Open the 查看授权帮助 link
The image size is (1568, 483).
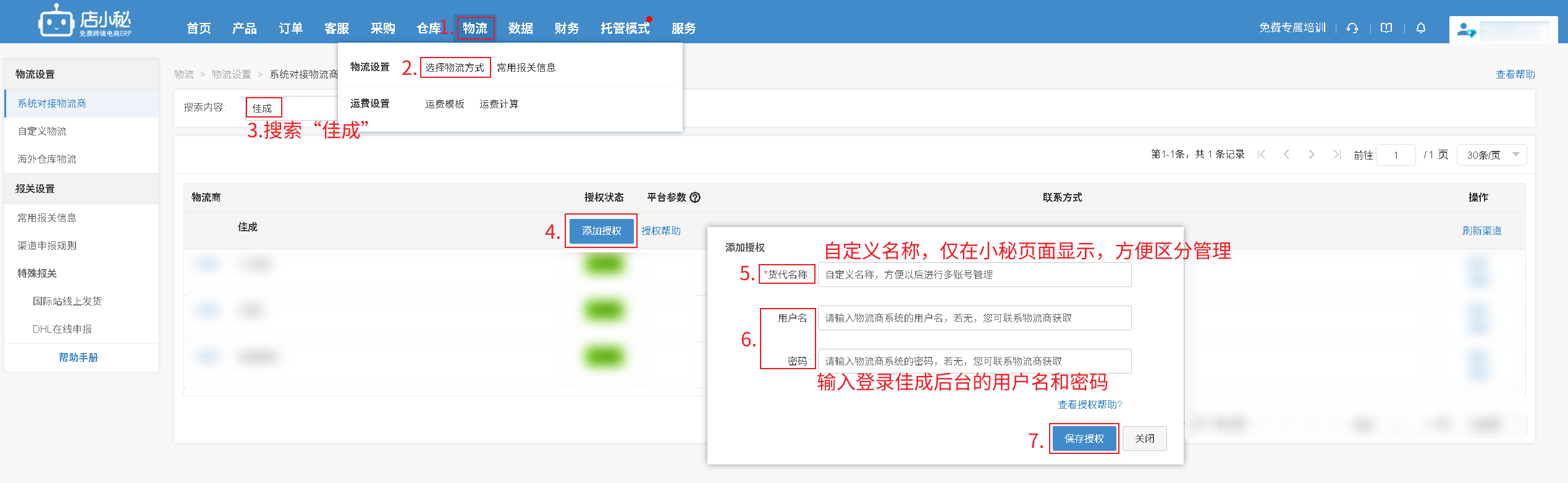point(1089,404)
